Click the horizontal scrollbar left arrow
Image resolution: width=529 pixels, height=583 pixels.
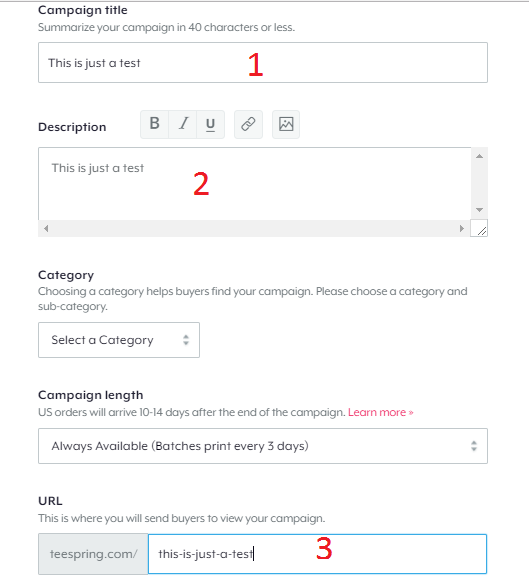46,228
